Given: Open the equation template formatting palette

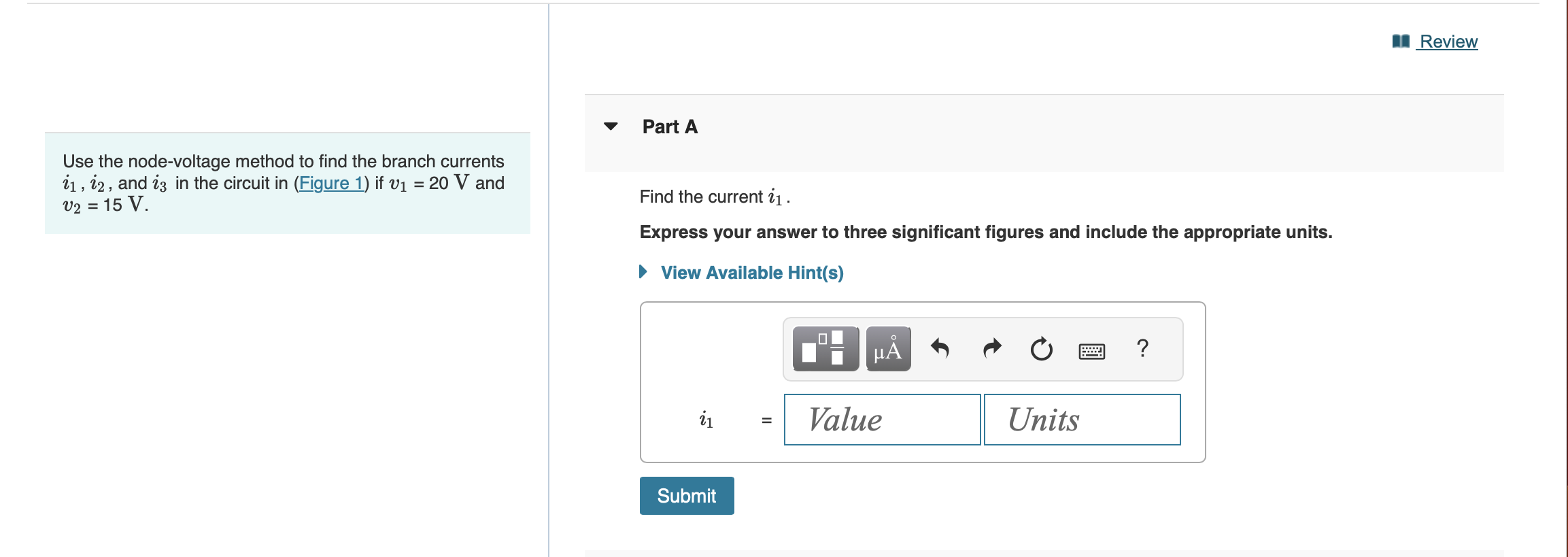Looking at the screenshot, I should [x=827, y=350].
